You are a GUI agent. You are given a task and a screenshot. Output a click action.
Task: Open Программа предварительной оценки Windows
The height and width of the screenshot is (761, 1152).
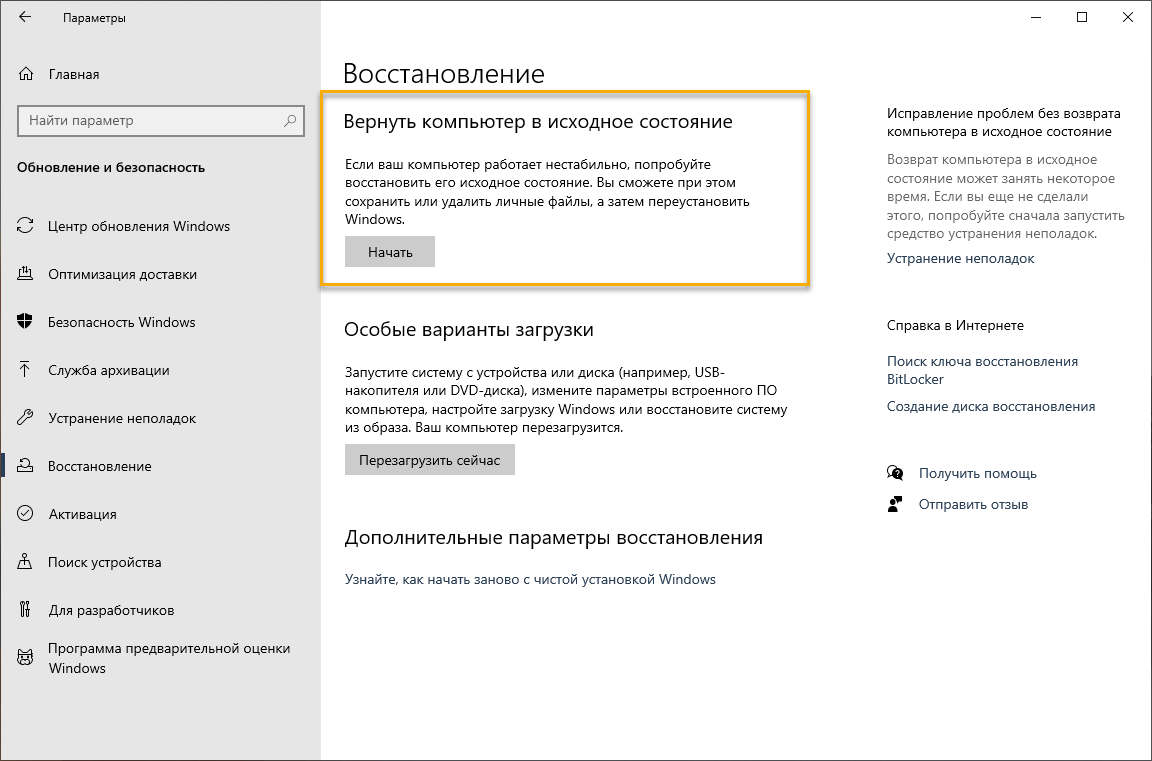(168, 658)
